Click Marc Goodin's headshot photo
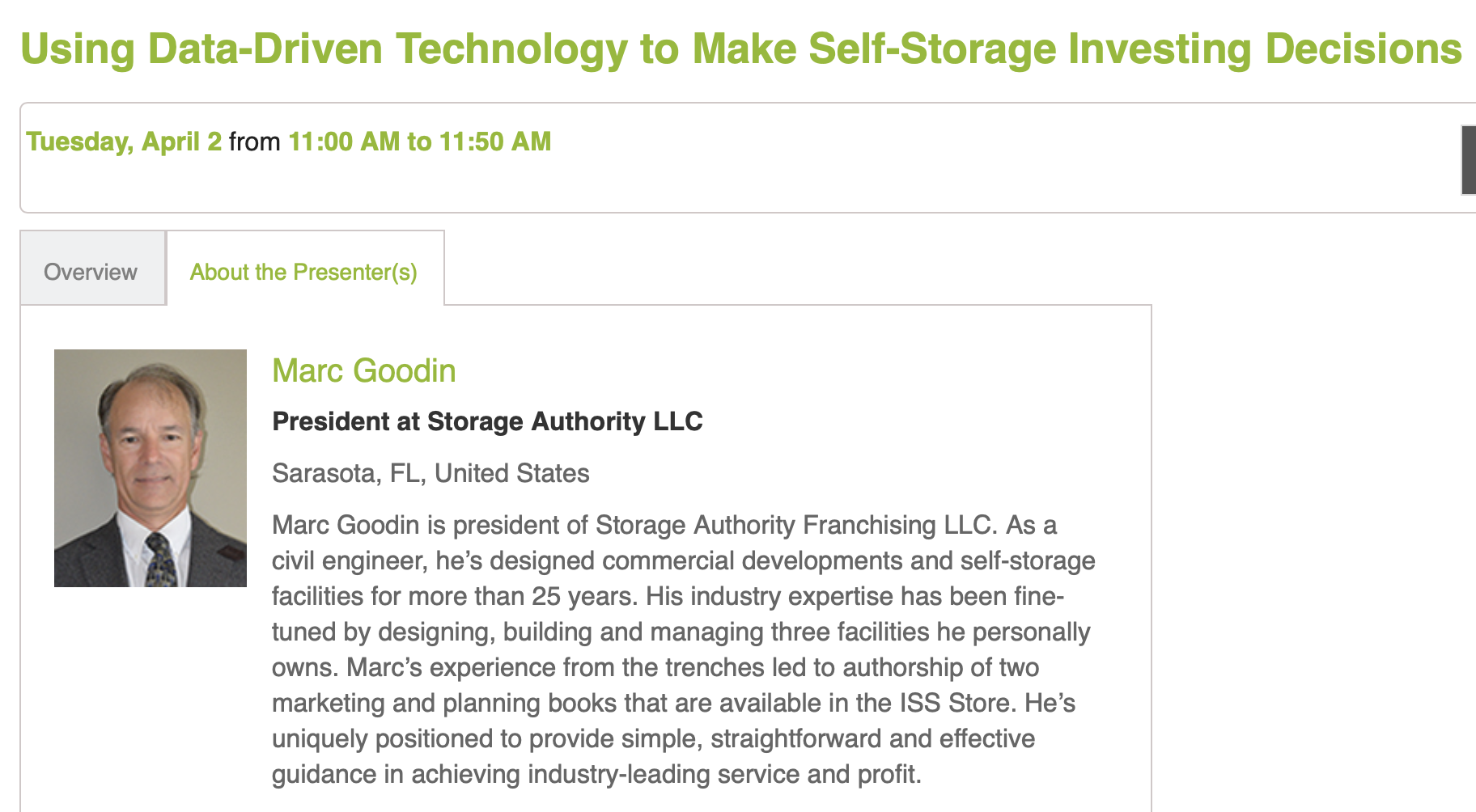This screenshot has height=812, width=1476. tap(151, 468)
